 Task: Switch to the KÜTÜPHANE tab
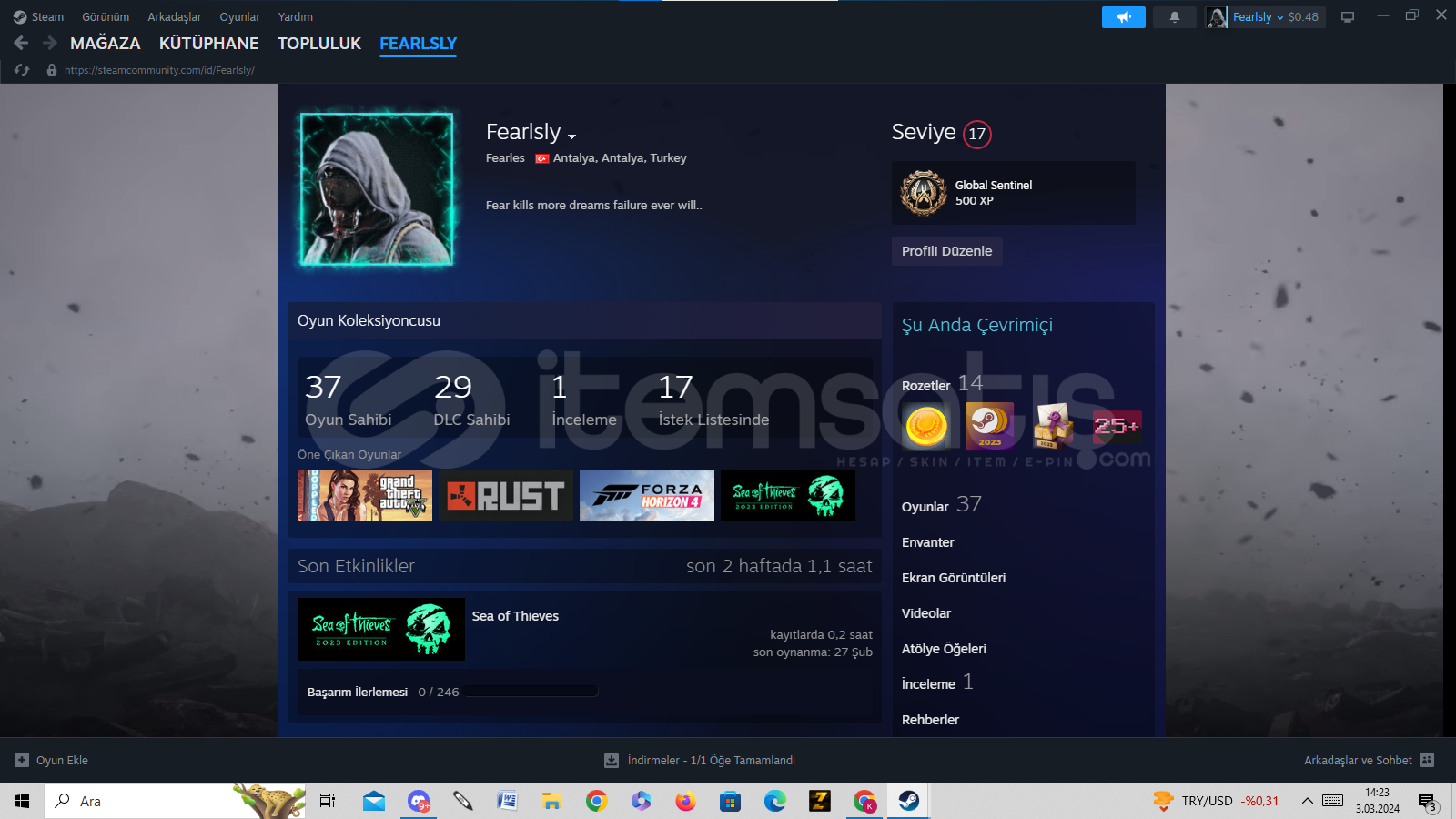point(208,43)
